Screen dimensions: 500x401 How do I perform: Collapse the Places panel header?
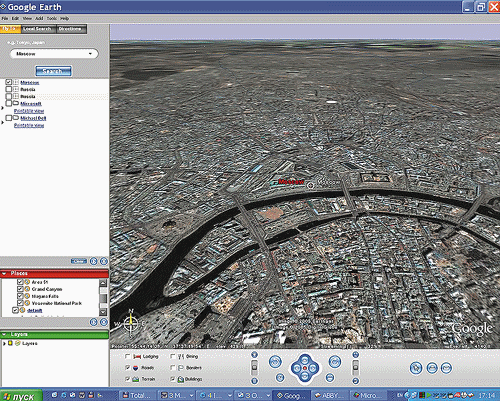(4, 273)
